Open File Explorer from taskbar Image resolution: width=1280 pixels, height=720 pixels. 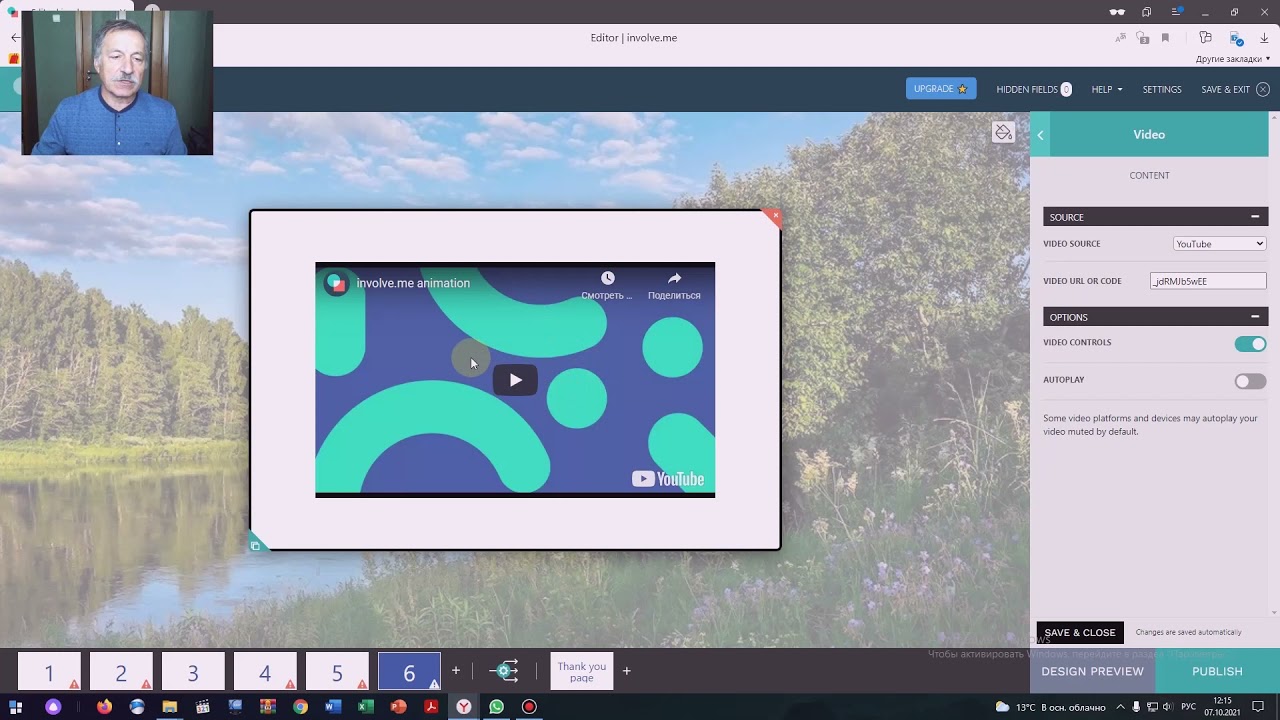coord(170,707)
